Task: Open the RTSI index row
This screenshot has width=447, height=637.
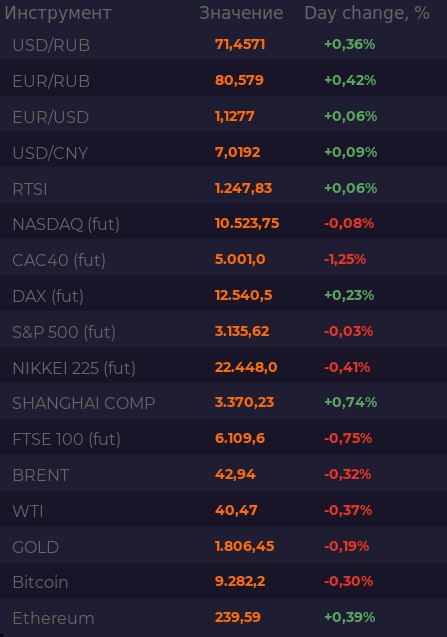Action: [224, 188]
